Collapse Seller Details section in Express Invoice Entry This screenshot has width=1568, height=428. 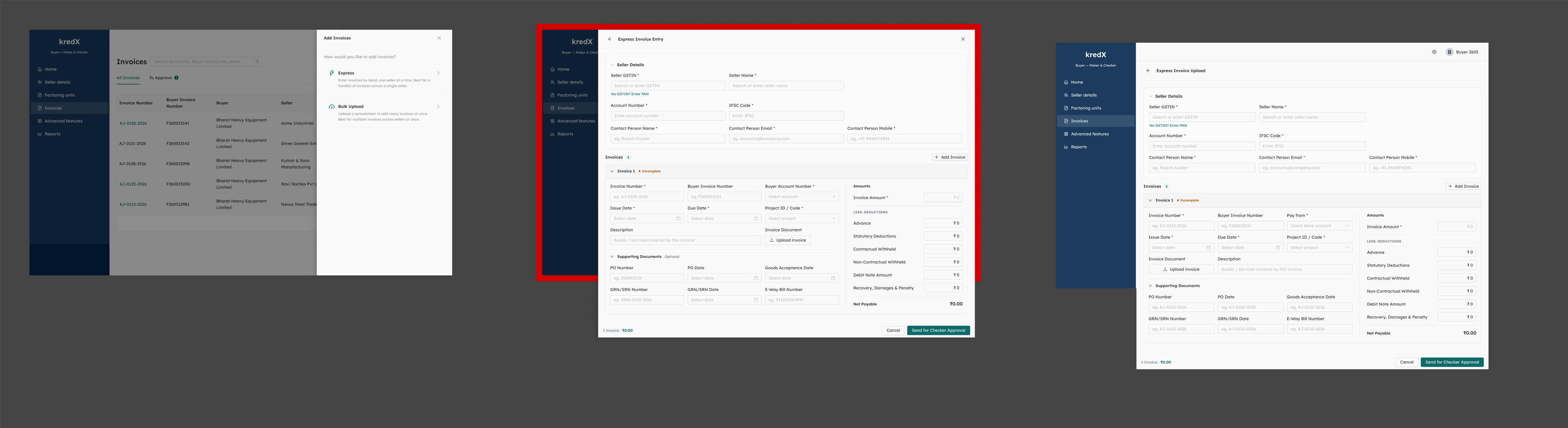pos(612,64)
